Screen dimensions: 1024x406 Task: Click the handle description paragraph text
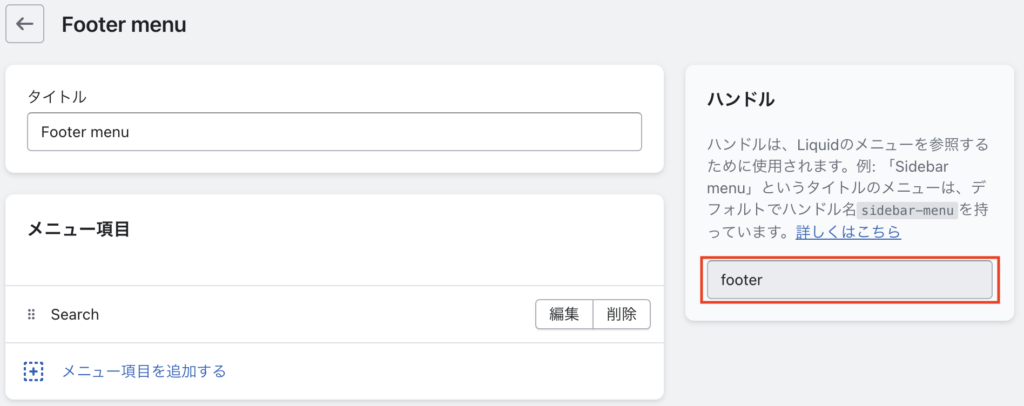[848, 188]
